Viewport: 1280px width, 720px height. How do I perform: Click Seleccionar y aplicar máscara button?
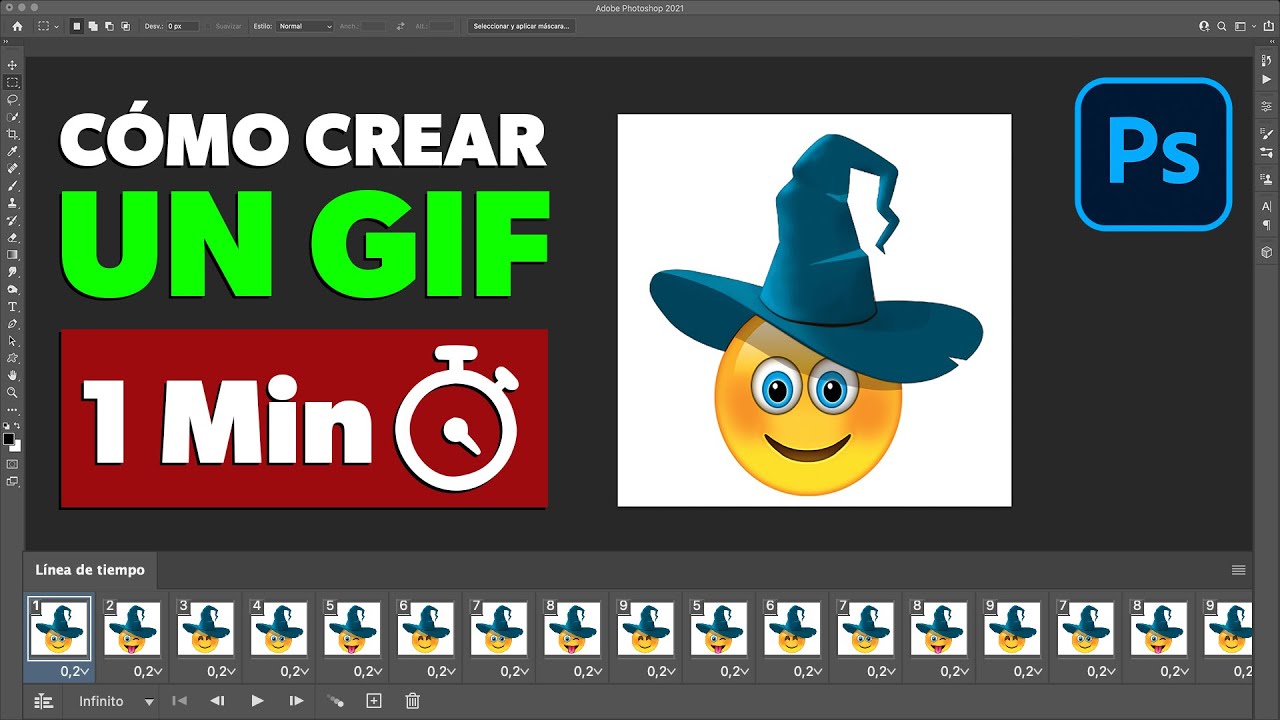coord(521,26)
